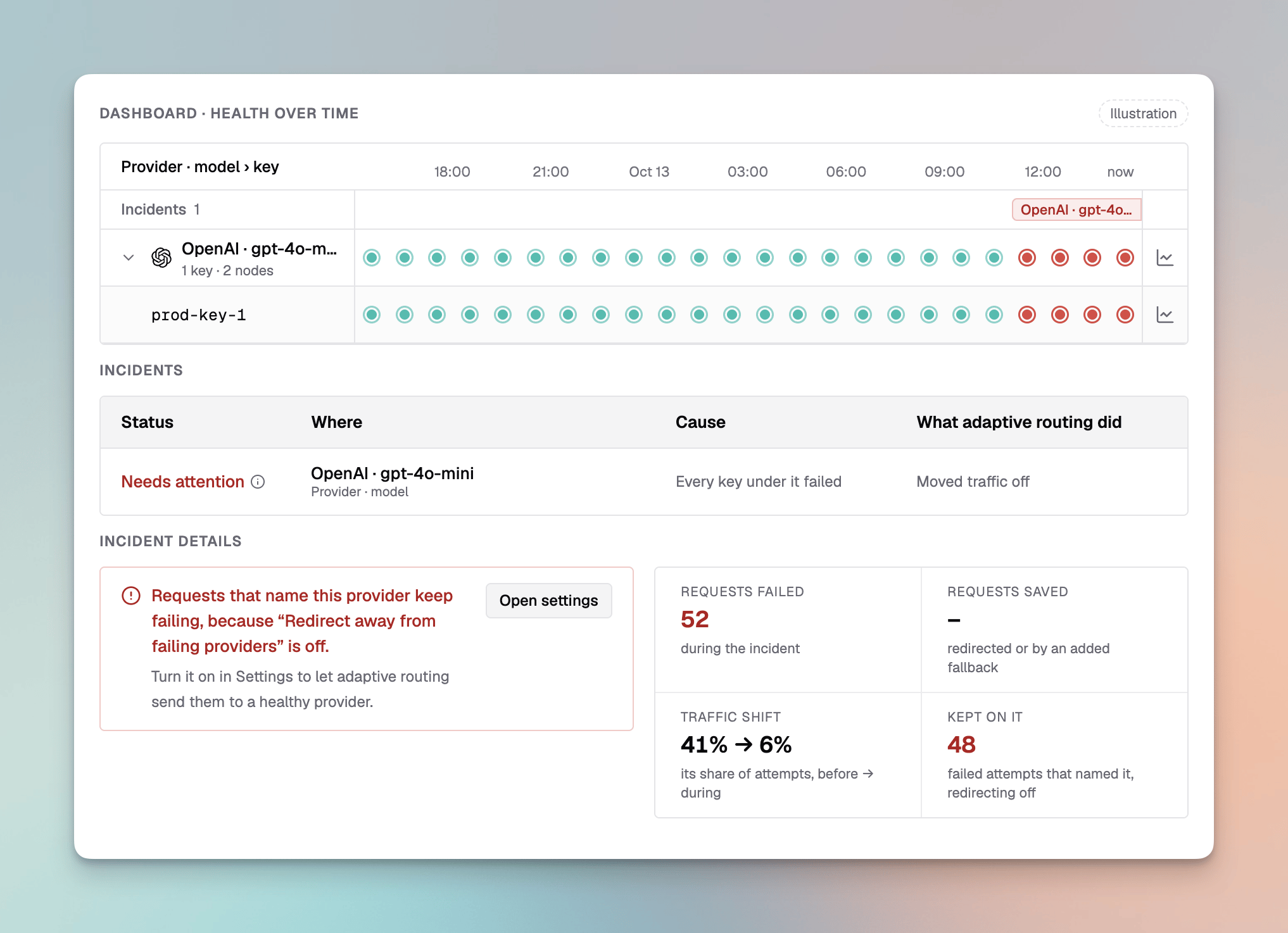This screenshot has height=933, width=1288.
Task: Collapse the OpenAI gpt-4o-mini provider row
Action: [129, 258]
